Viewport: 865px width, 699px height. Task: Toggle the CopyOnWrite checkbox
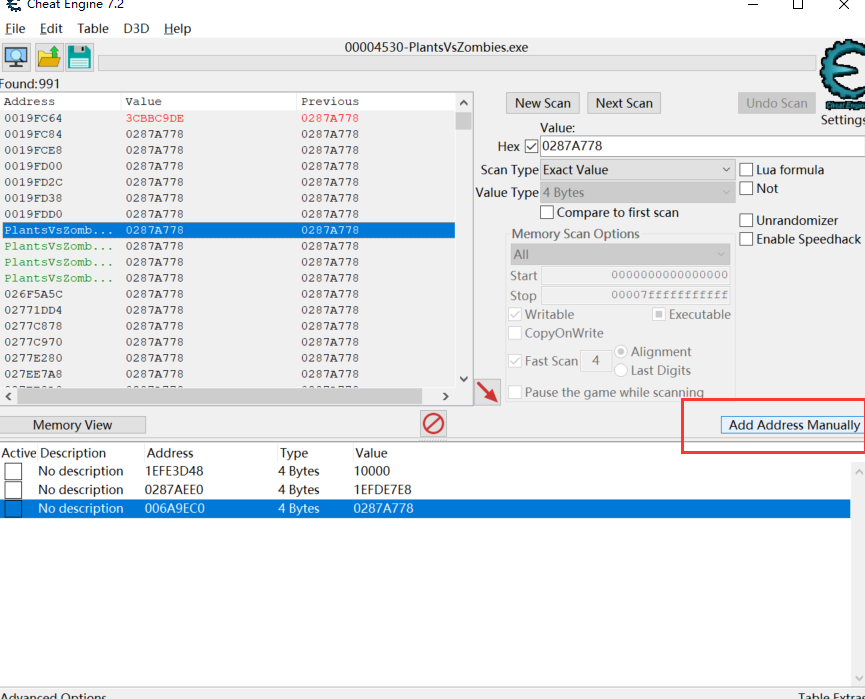[x=515, y=333]
